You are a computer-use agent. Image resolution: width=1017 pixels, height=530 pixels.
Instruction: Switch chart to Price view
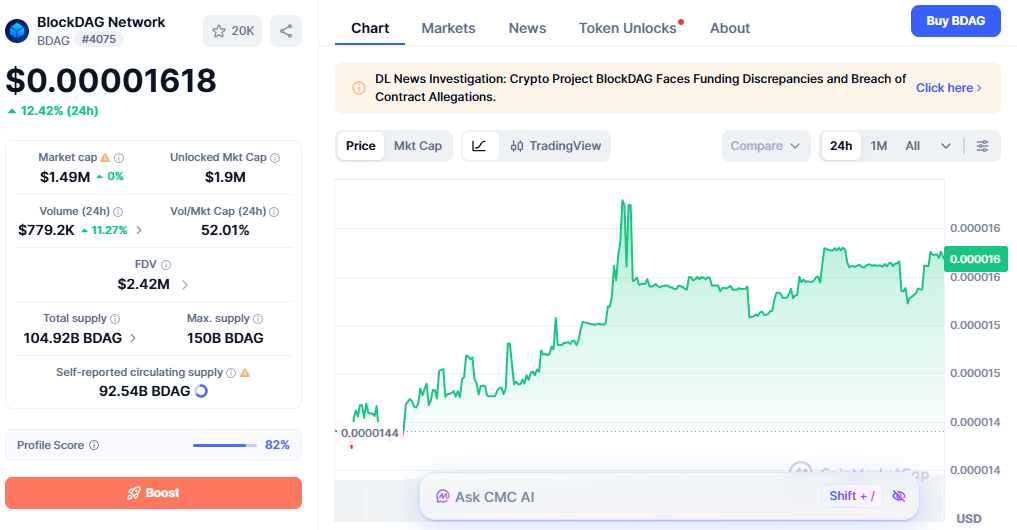(x=361, y=146)
